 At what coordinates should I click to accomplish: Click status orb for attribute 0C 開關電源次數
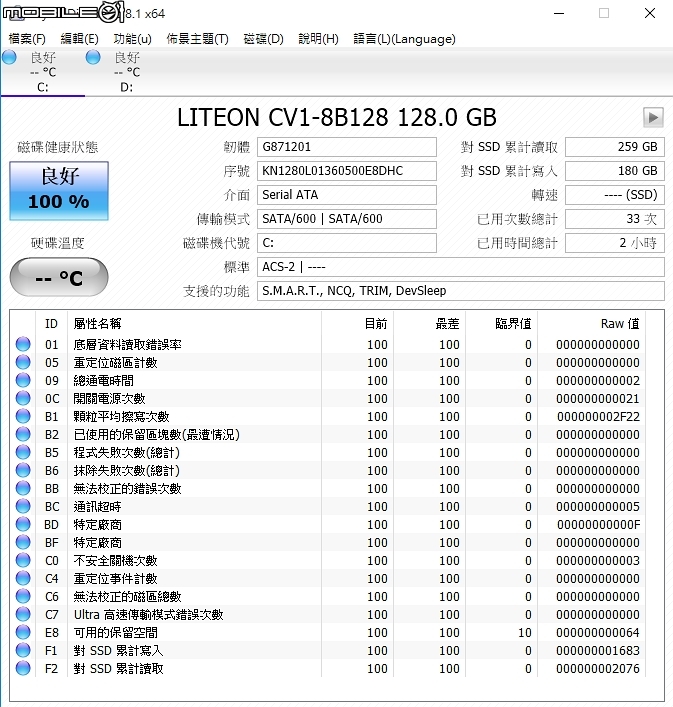pos(23,398)
